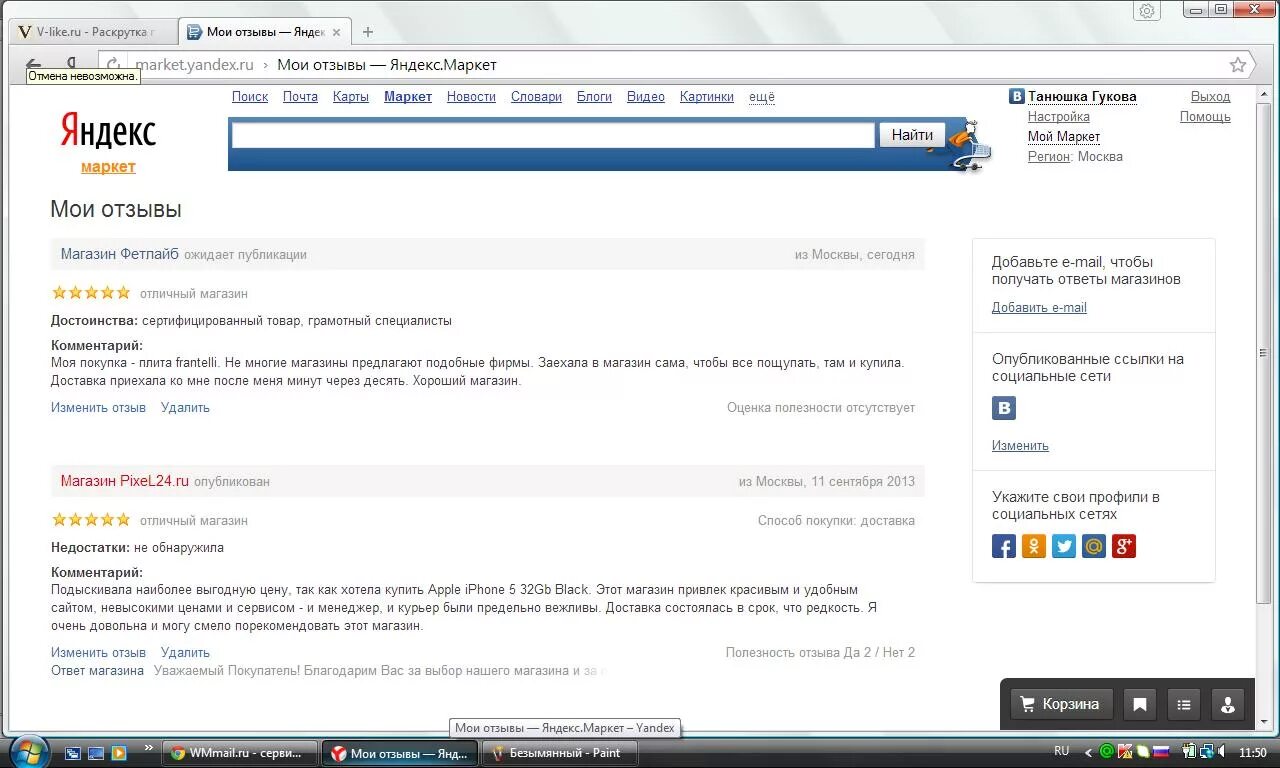Open the Настройка link
This screenshot has width=1280, height=768.
coord(1059,117)
